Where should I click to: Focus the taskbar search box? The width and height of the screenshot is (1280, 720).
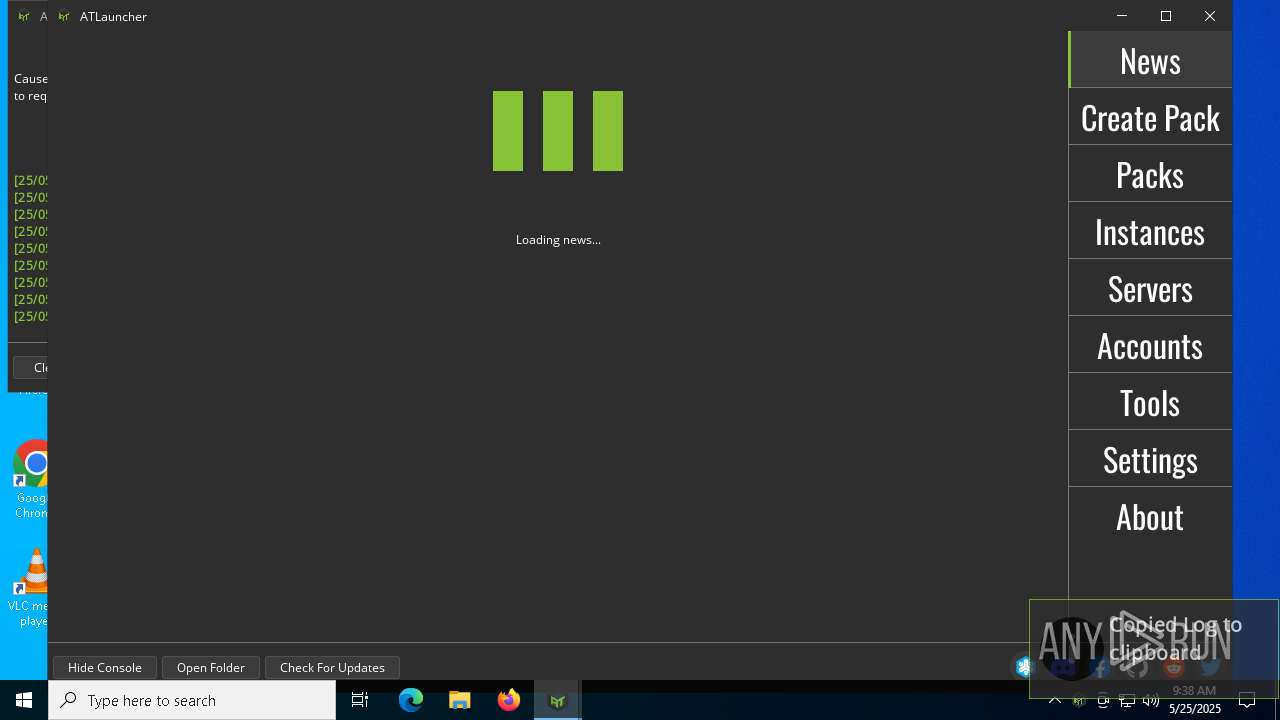pyautogui.click(x=192, y=700)
